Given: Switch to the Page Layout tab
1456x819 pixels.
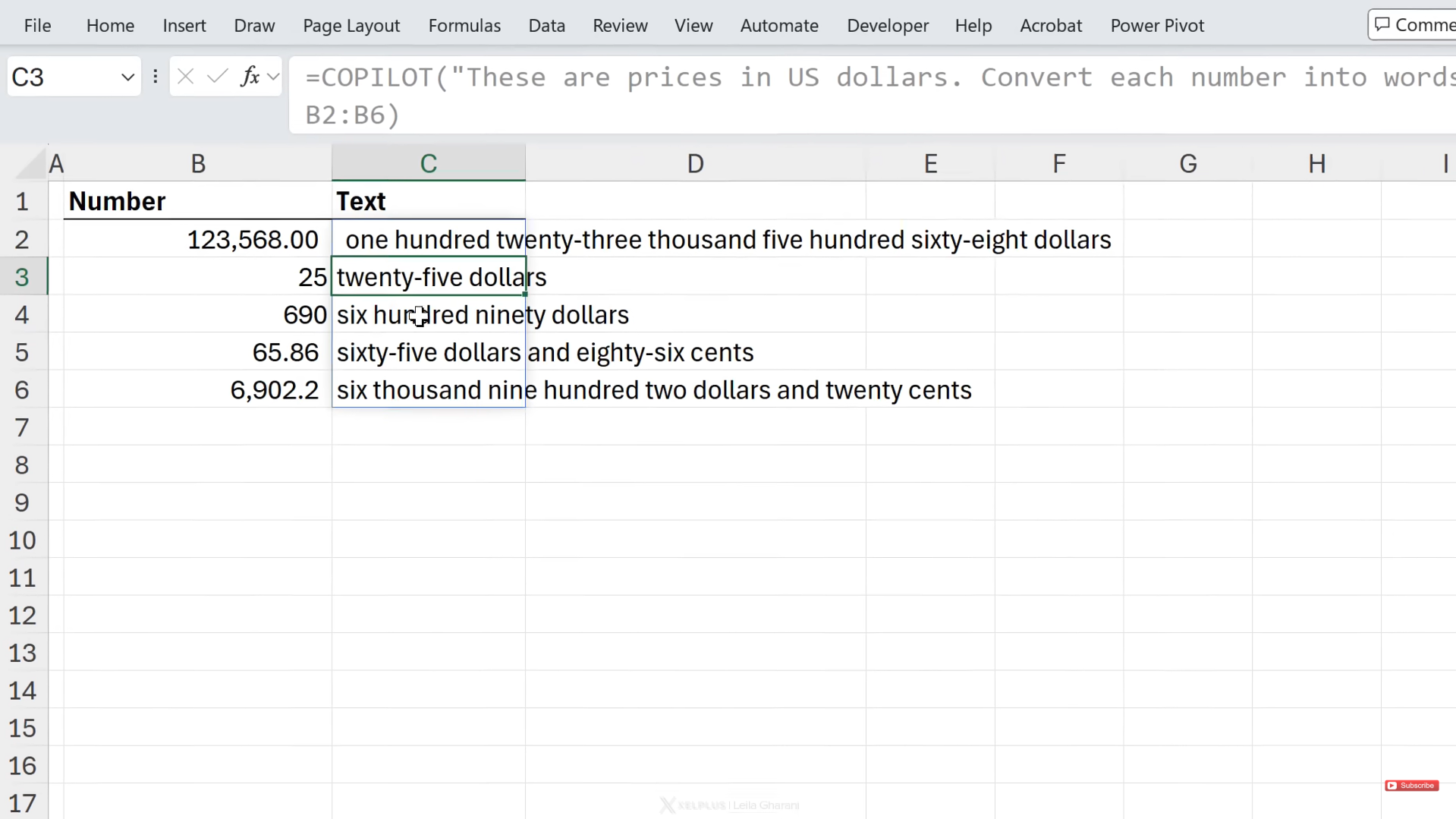Looking at the screenshot, I should pos(351,25).
